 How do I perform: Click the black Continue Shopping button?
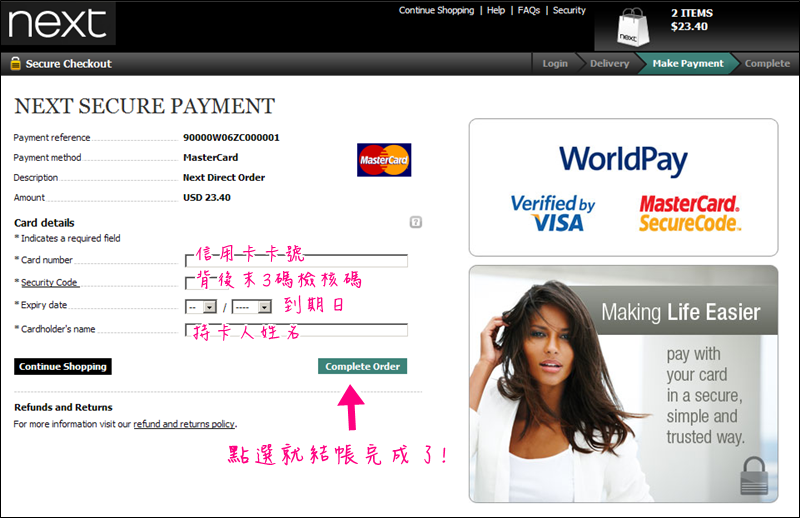63,366
